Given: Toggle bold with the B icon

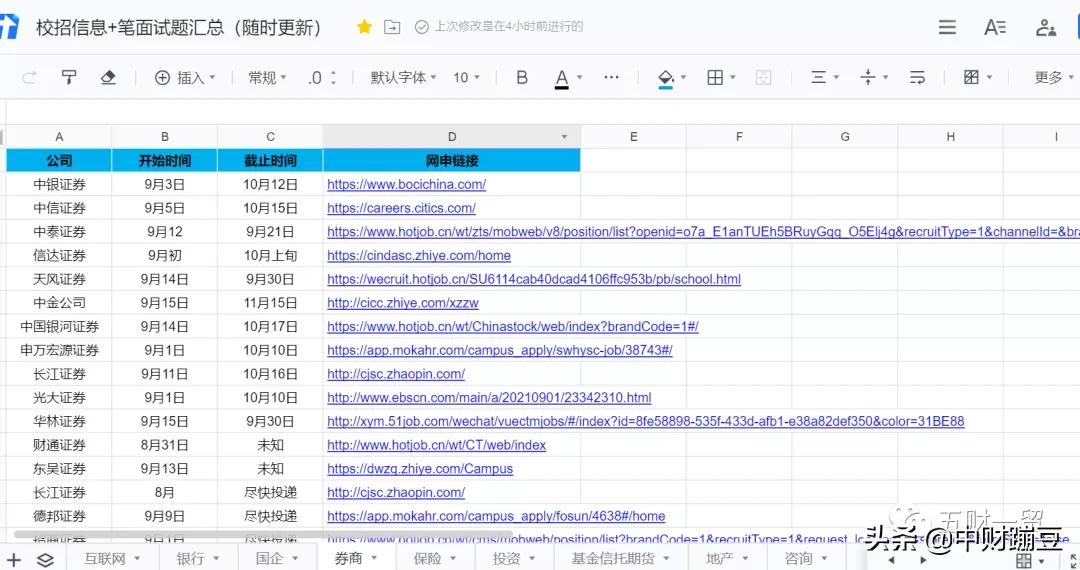Looking at the screenshot, I should pyautogui.click(x=521, y=77).
